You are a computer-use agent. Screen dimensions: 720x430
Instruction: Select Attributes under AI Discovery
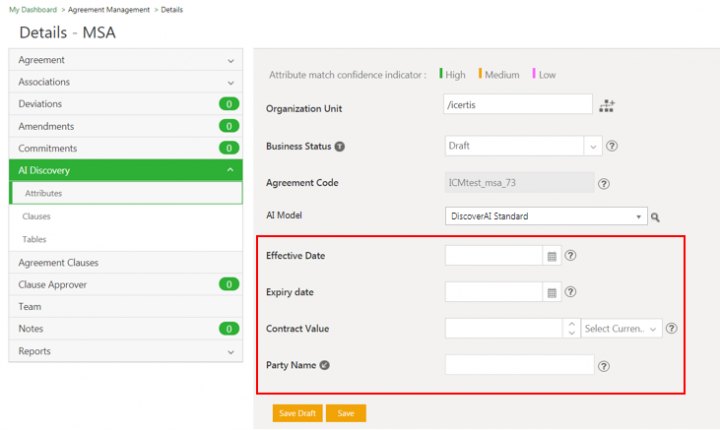click(126, 193)
